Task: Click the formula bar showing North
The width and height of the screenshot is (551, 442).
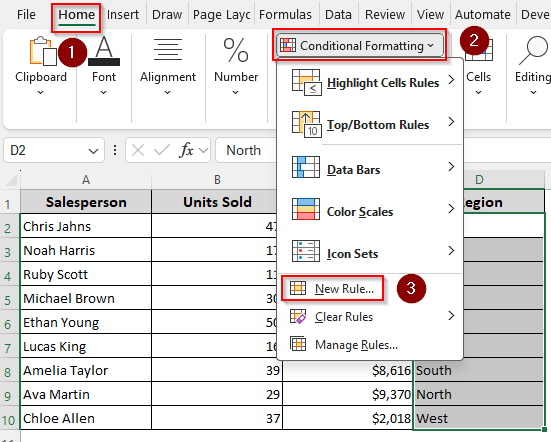Action: 246,150
